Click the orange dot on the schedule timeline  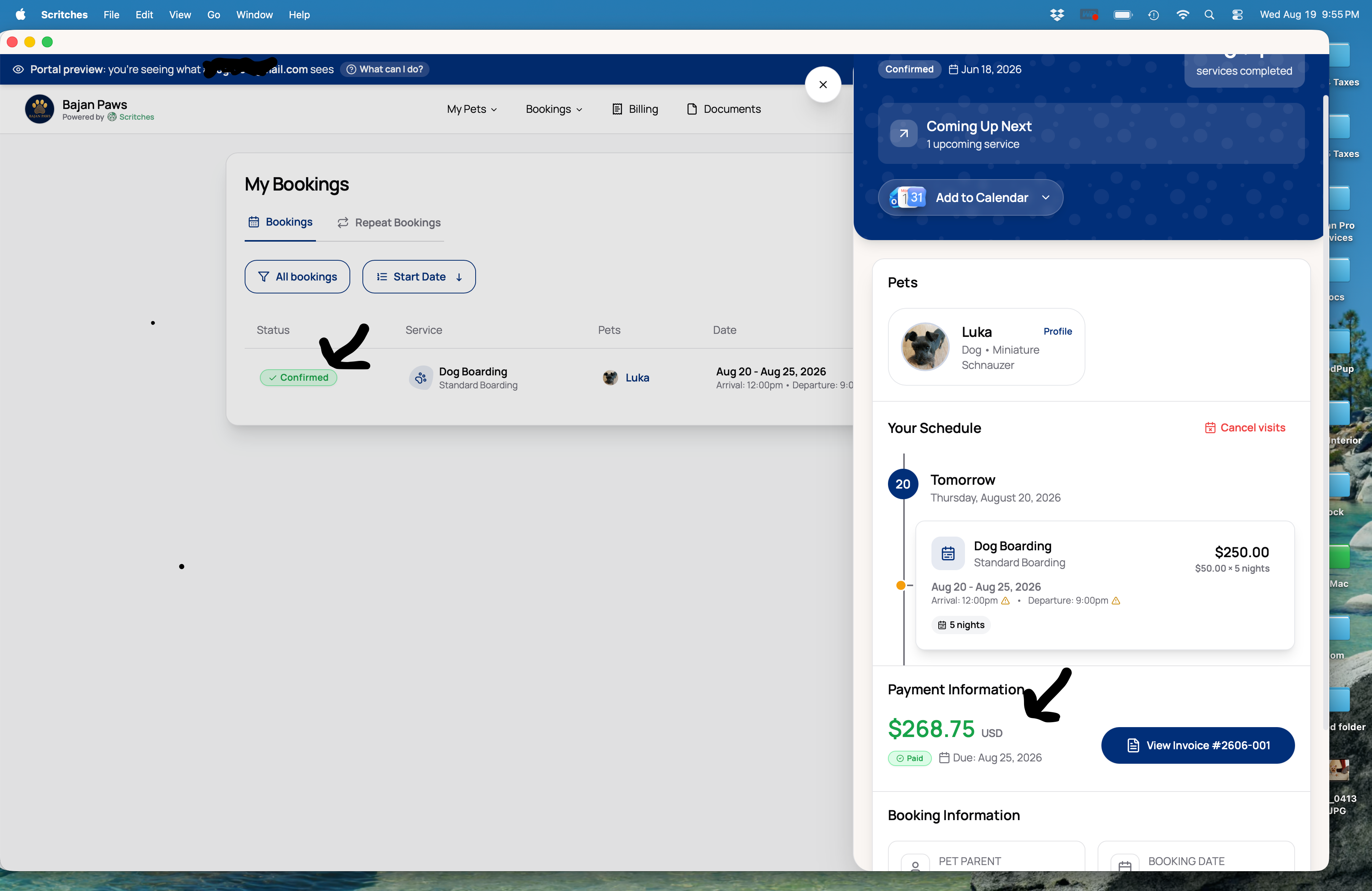point(901,585)
